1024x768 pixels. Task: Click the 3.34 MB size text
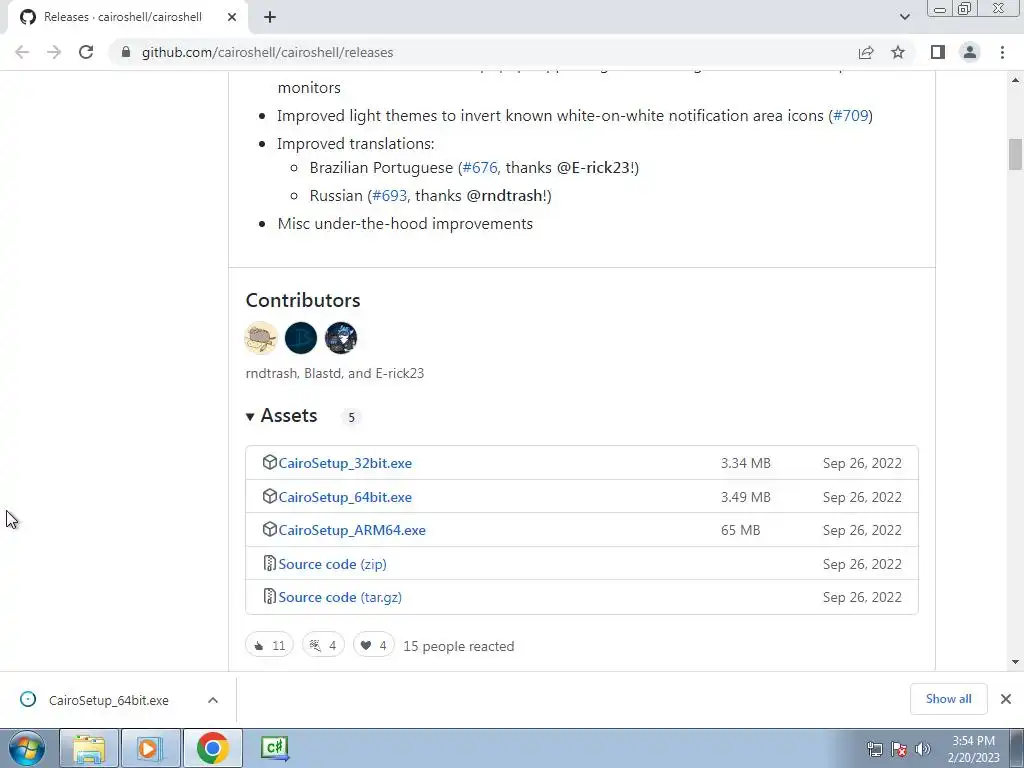(745, 463)
